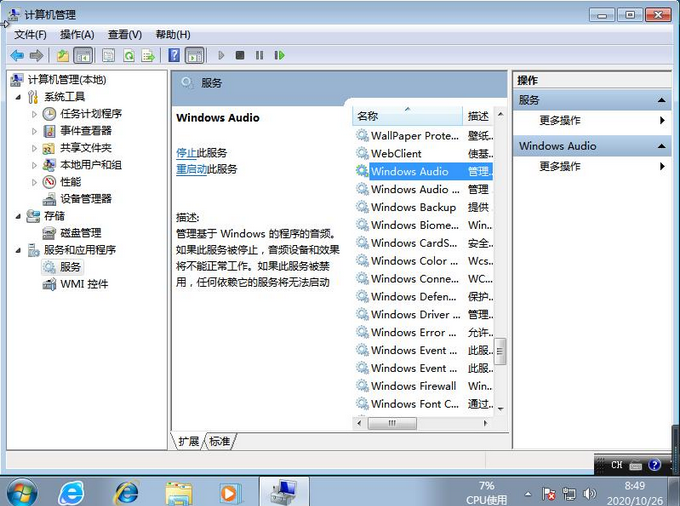Select 共享文件夹 in the tree
The width and height of the screenshot is (680, 506).
tap(86, 148)
